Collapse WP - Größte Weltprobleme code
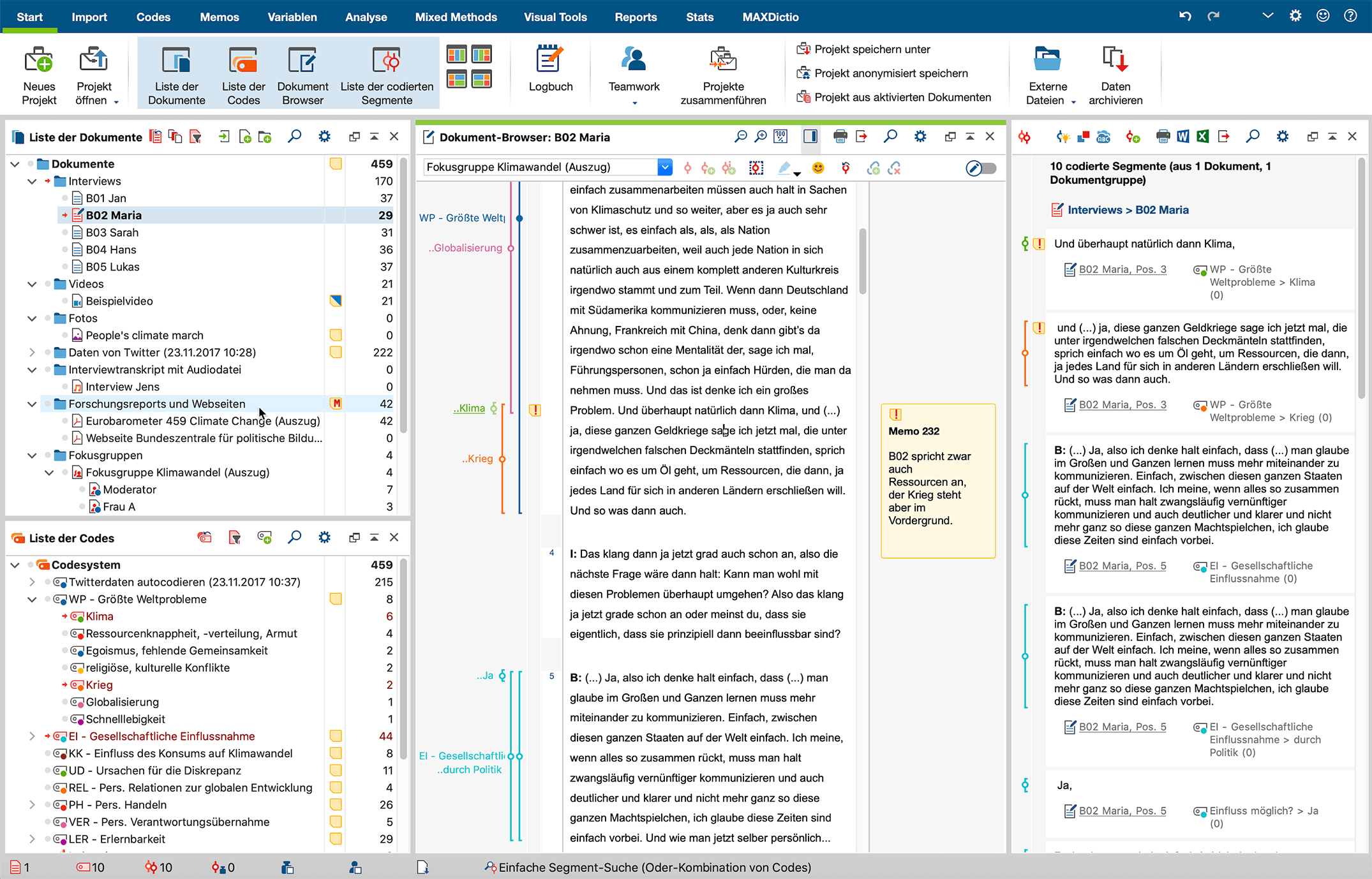 [32, 600]
